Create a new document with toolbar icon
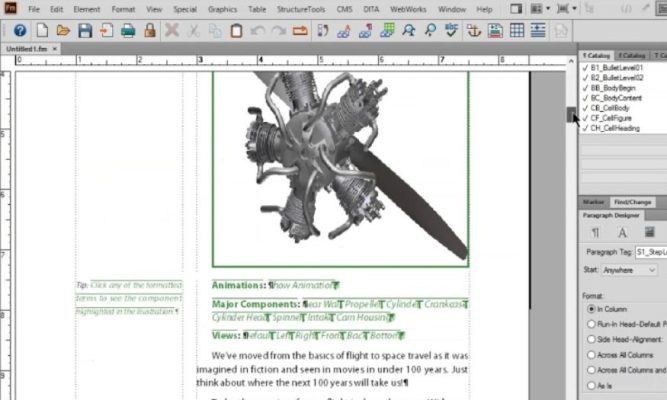 click(44, 30)
